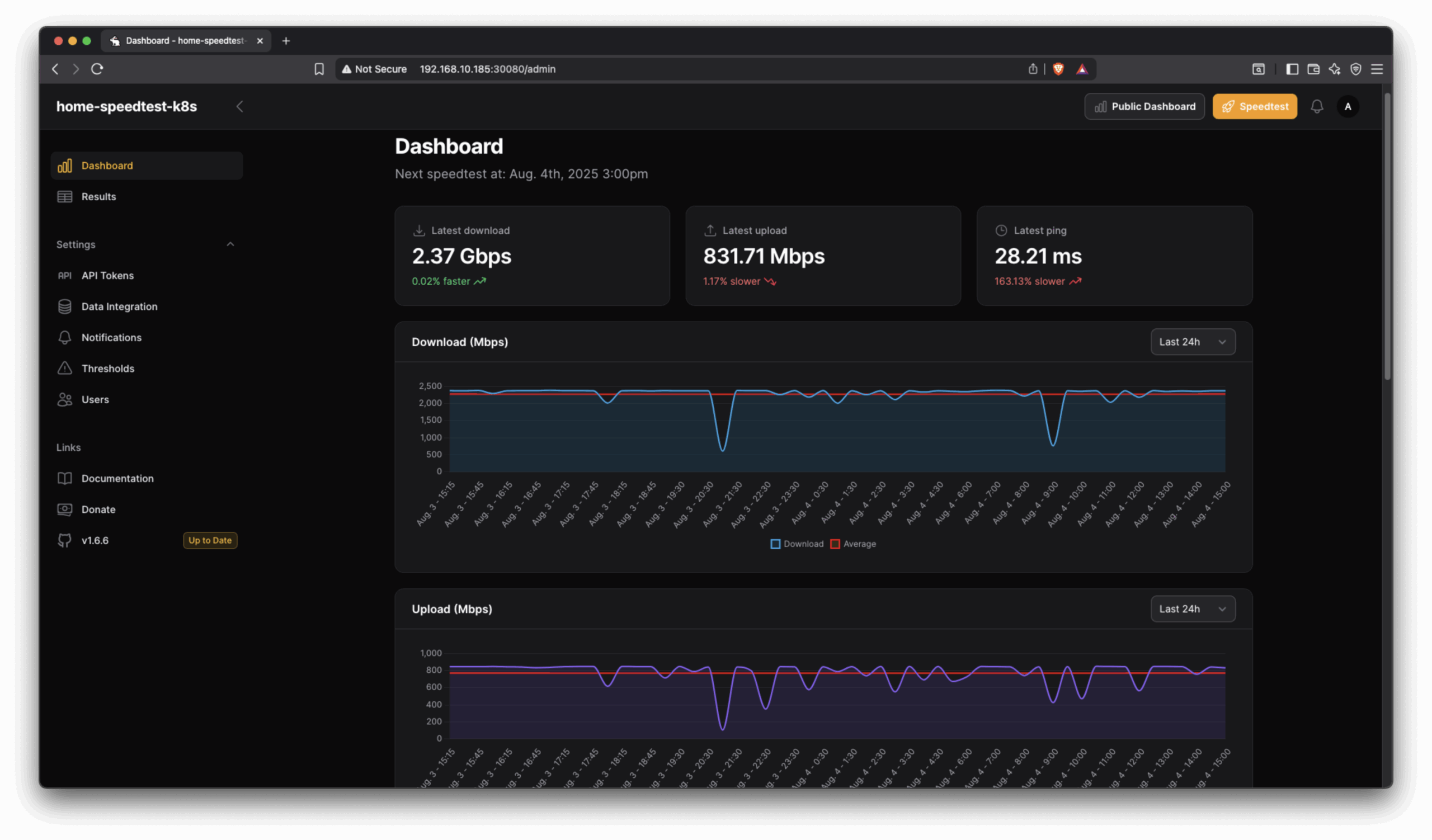The height and width of the screenshot is (840, 1432).
Task: Toggle the browser sidebar panel icon
Action: pyautogui.click(x=1292, y=69)
